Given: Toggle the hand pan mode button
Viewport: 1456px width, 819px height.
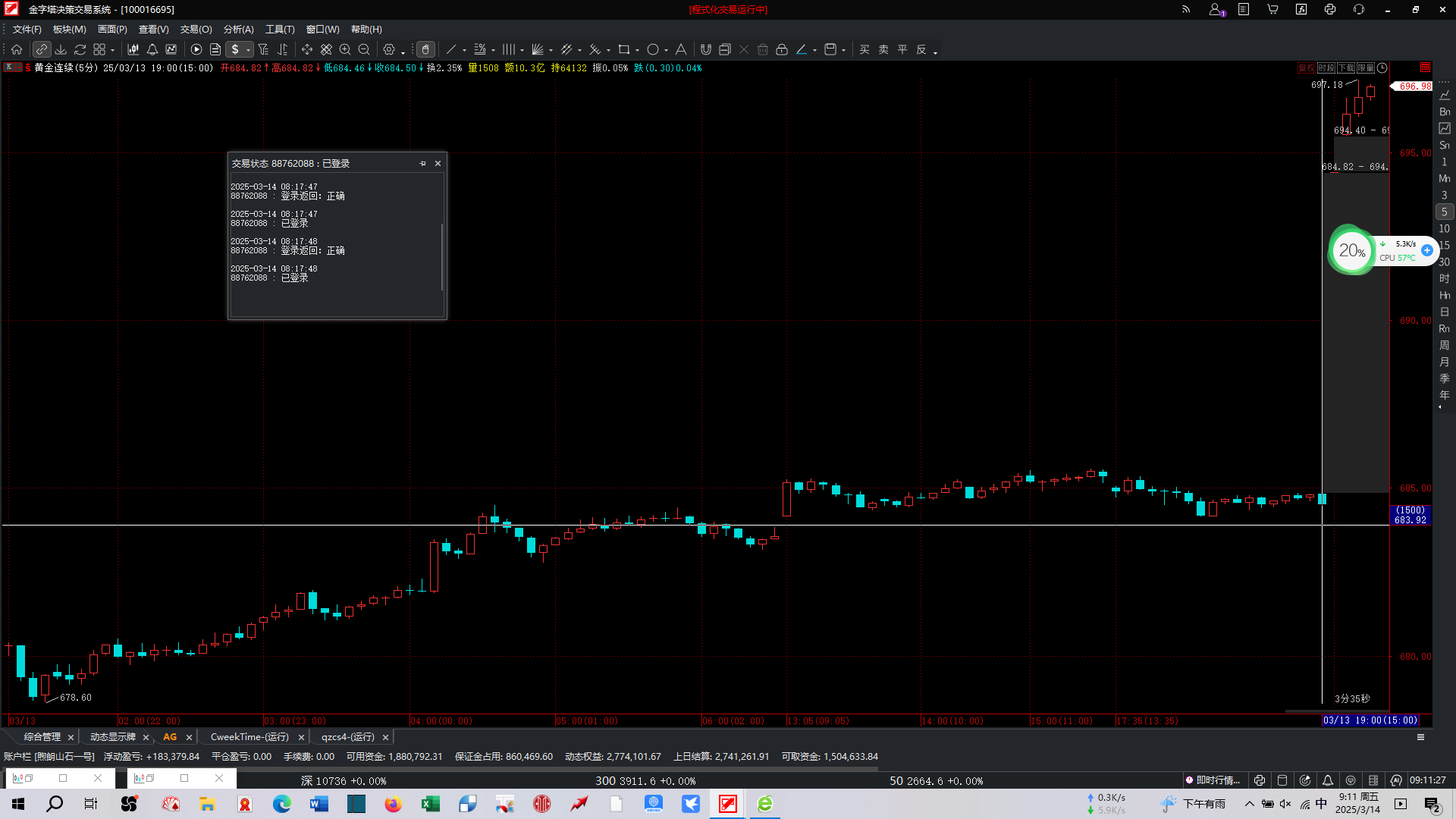Looking at the screenshot, I should [x=425, y=49].
